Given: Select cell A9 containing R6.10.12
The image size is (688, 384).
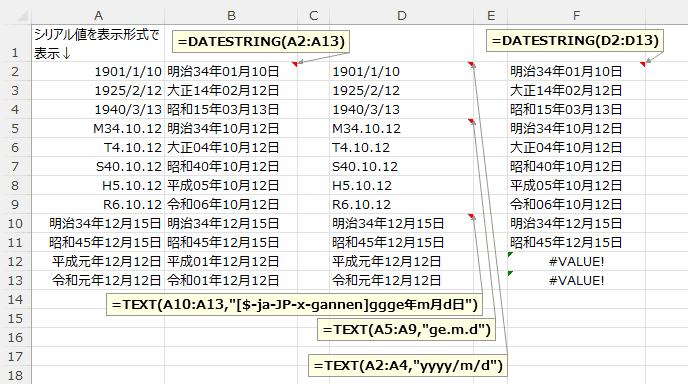Looking at the screenshot, I should 98,205.
